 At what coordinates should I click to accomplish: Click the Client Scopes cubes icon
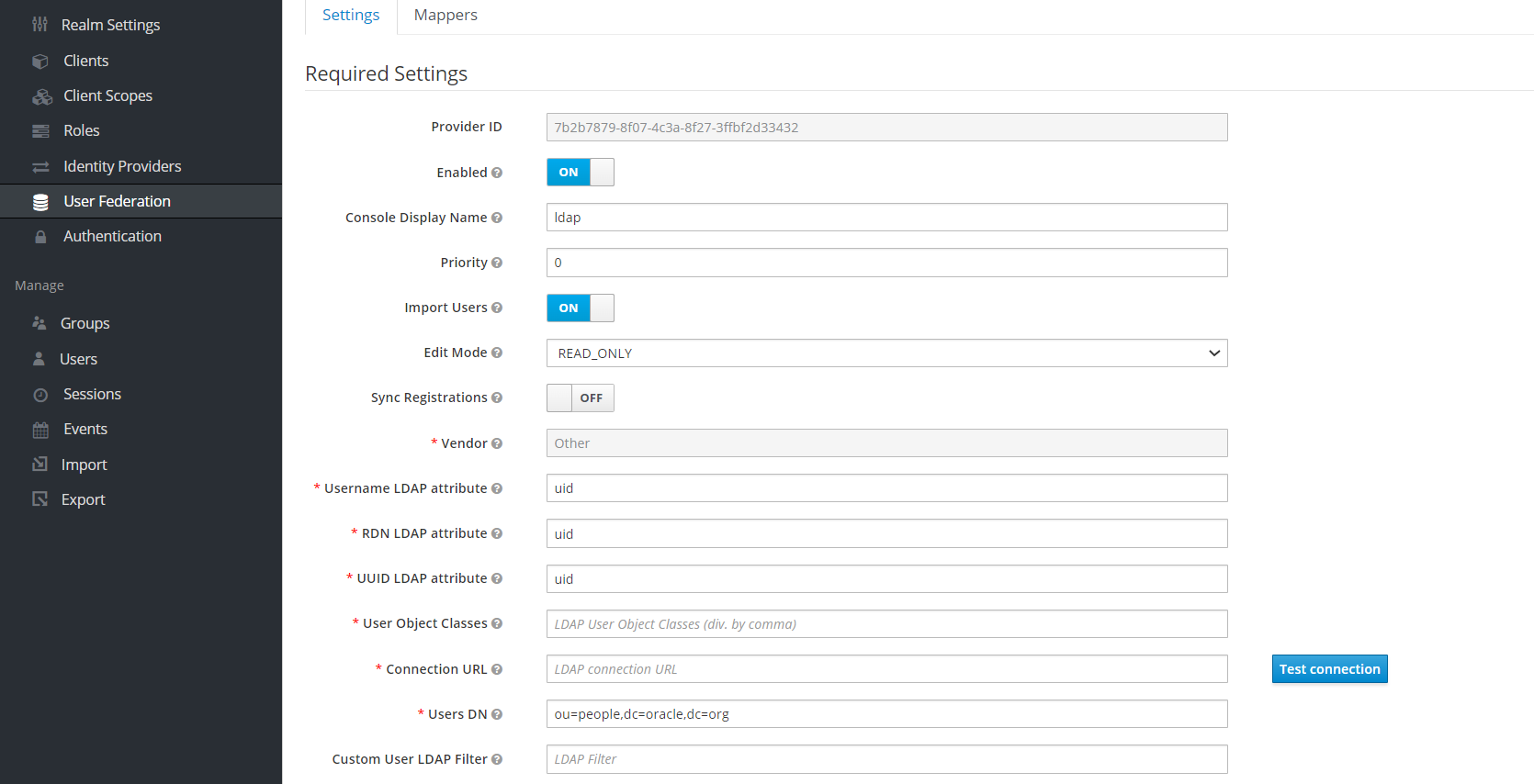(42, 96)
